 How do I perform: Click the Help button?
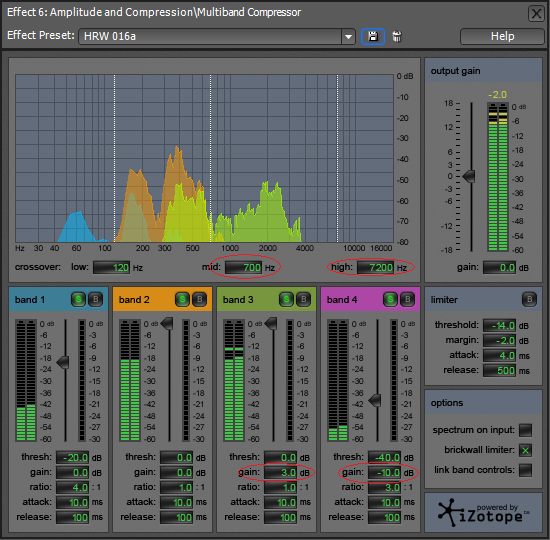coord(502,36)
